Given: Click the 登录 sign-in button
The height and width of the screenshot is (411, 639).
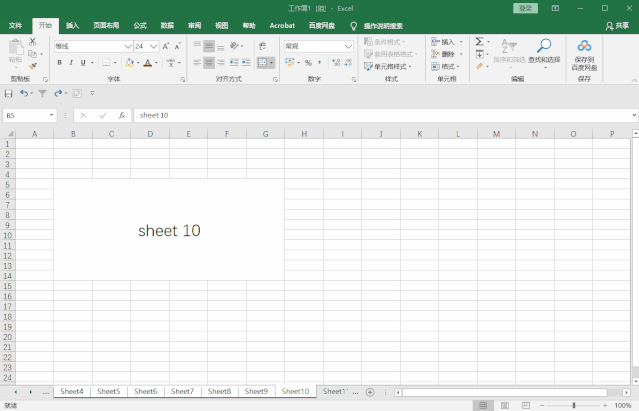Looking at the screenshot, I should (525, 8).
